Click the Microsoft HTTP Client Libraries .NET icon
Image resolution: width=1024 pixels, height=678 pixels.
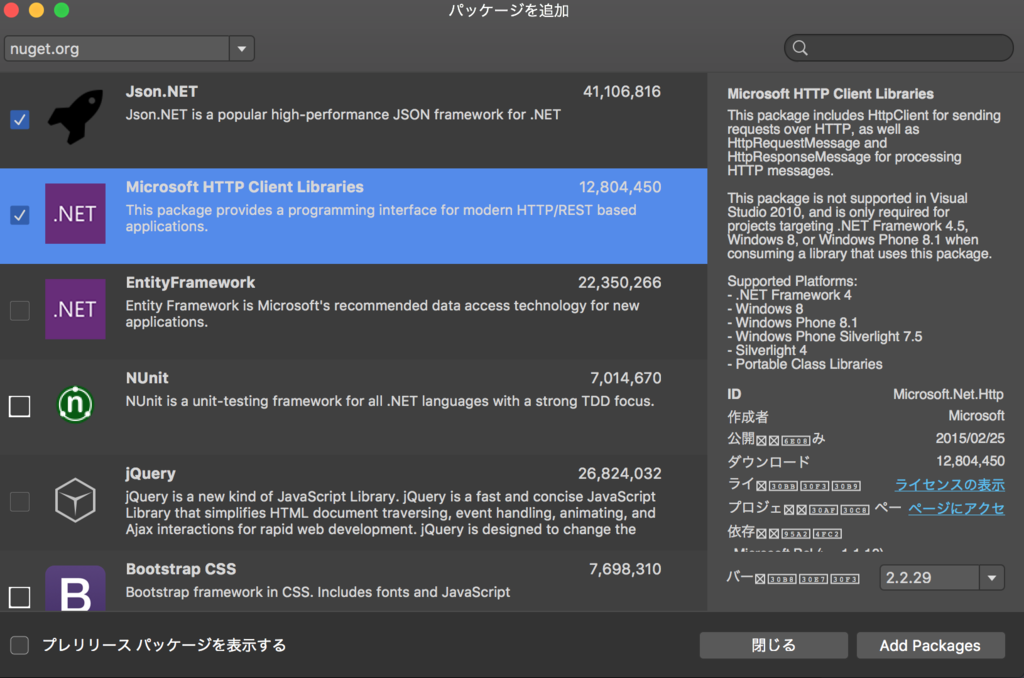coord(75,214)
